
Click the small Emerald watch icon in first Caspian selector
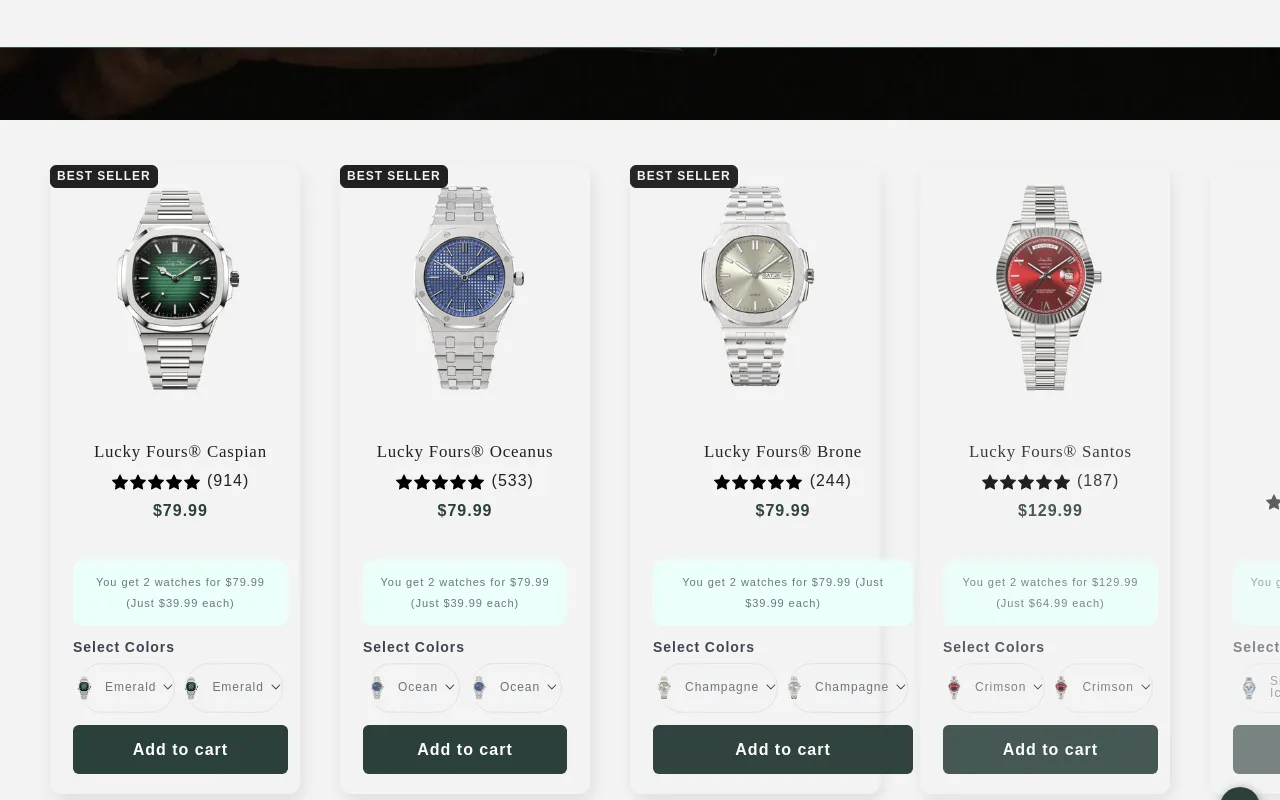tap(84, 687)
